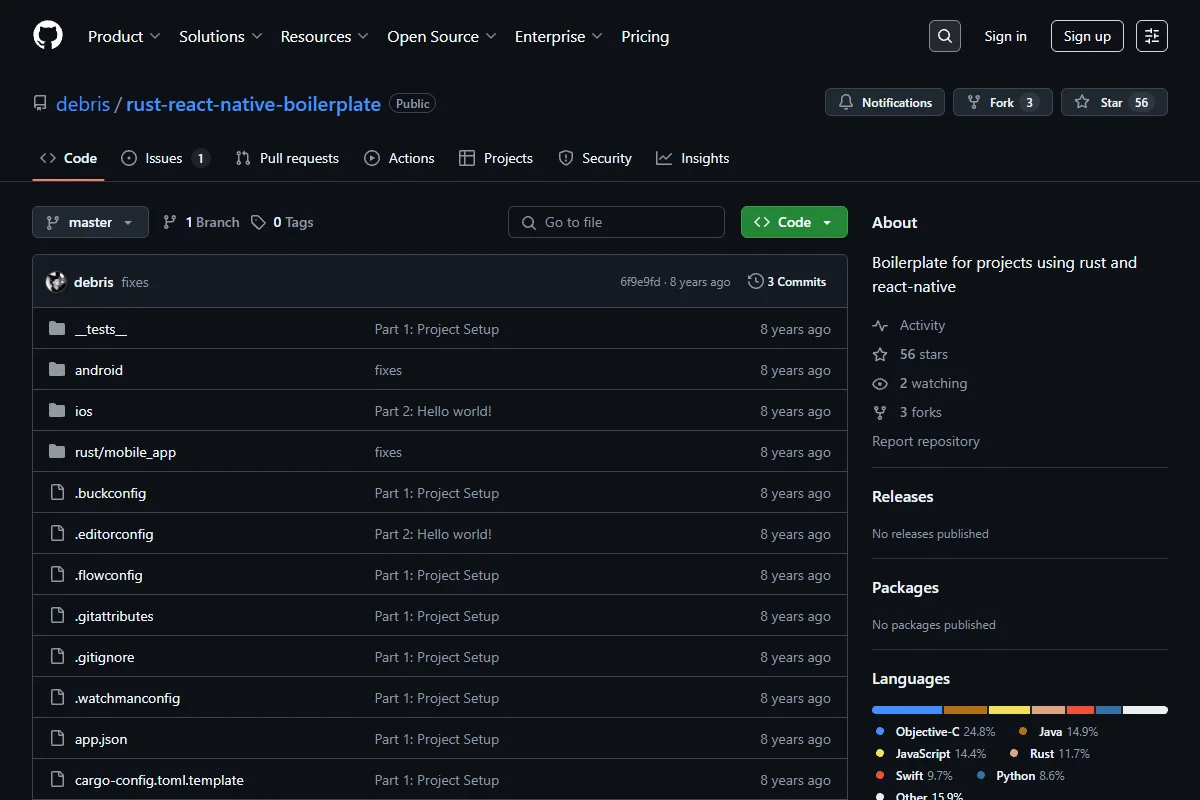
Task: Expand the Product menu in header
Action: click(x=124, y=36)
